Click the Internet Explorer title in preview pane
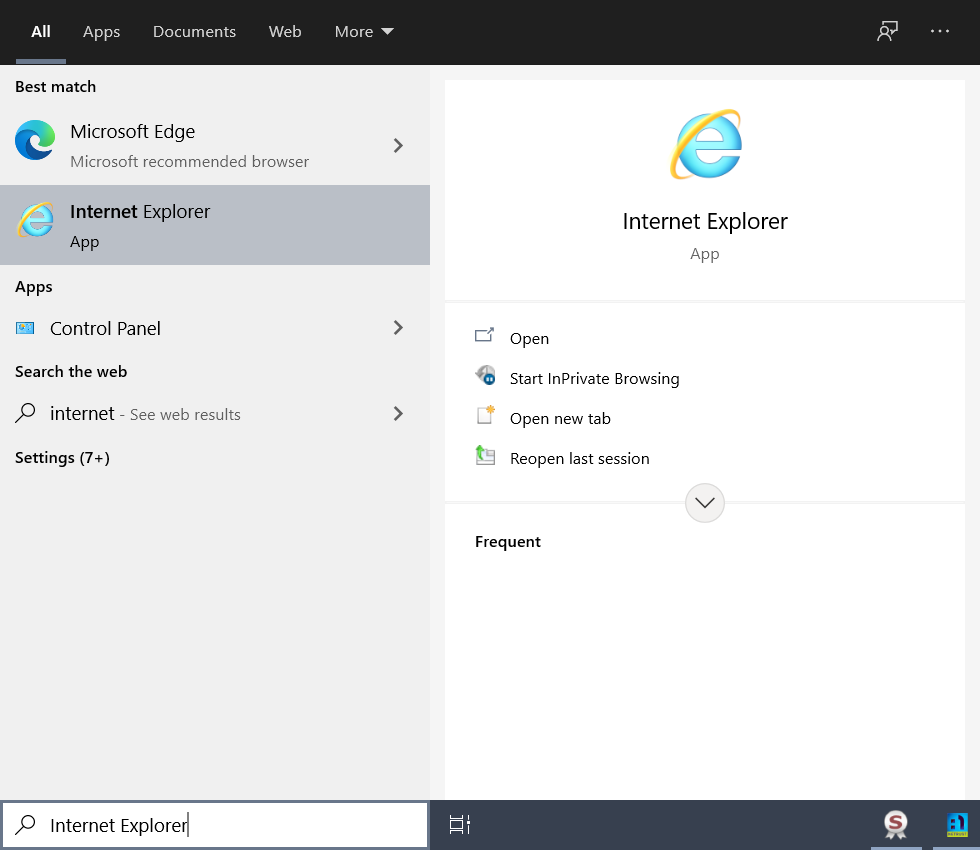The image size is (980, 850). [x=705, y=221]
